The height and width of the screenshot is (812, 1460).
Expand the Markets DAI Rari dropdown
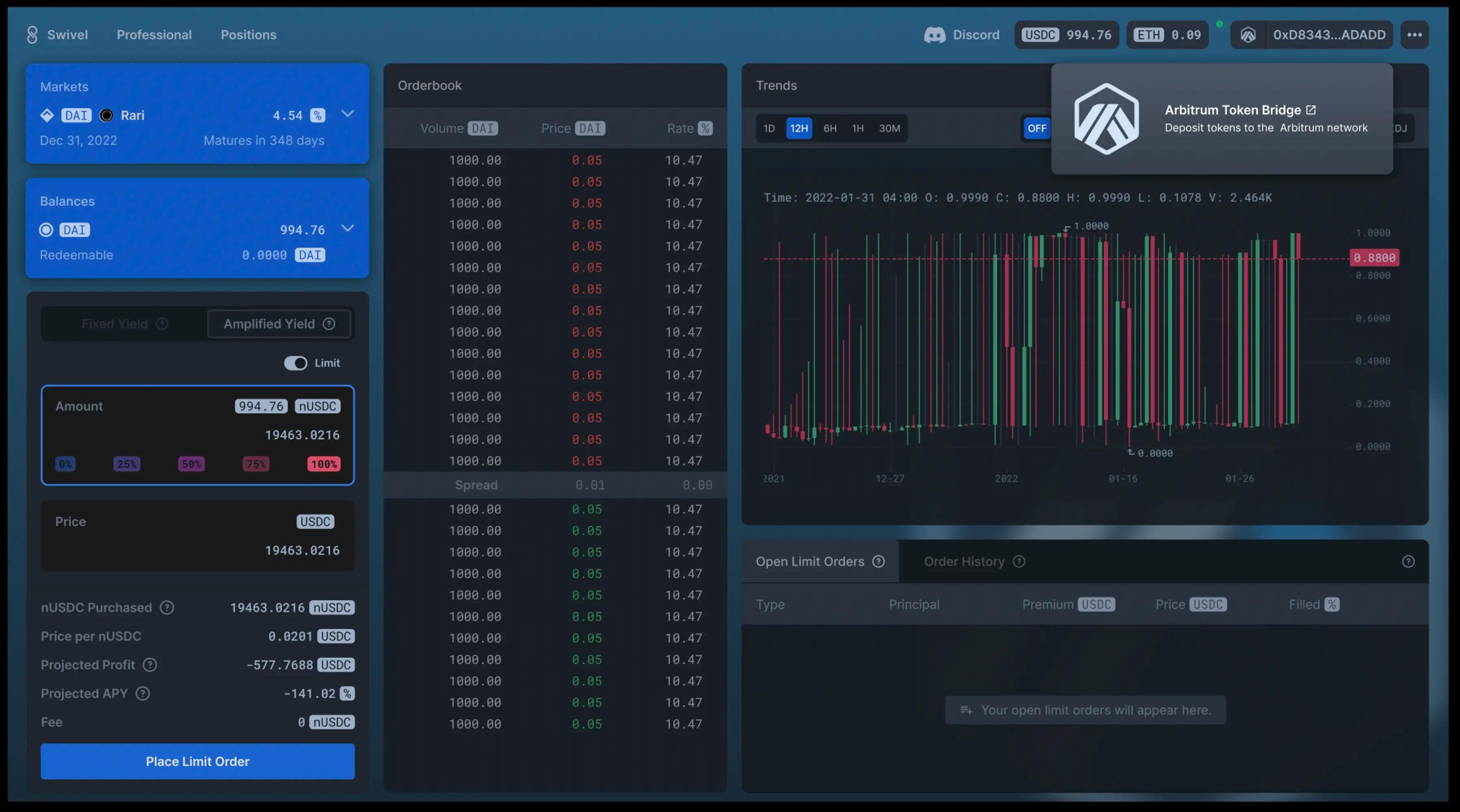click(x=347, y=114)
